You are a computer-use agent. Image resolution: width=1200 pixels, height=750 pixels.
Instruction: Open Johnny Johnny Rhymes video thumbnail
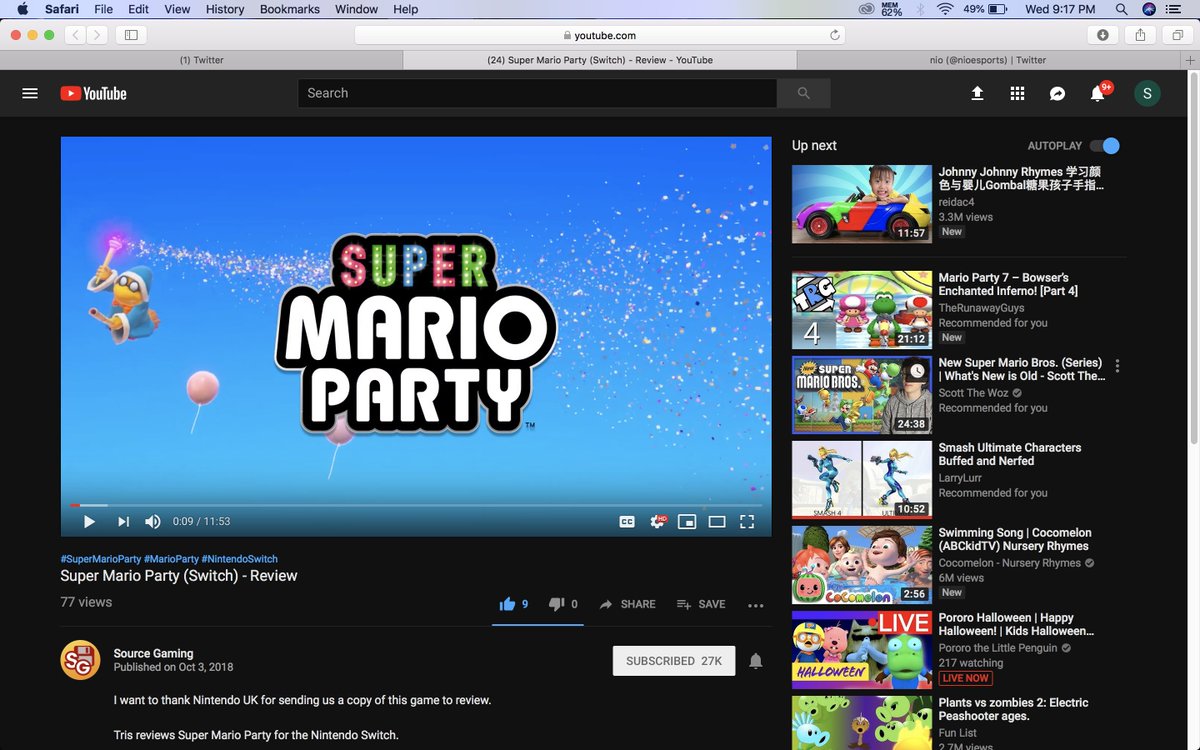[862, 204]
